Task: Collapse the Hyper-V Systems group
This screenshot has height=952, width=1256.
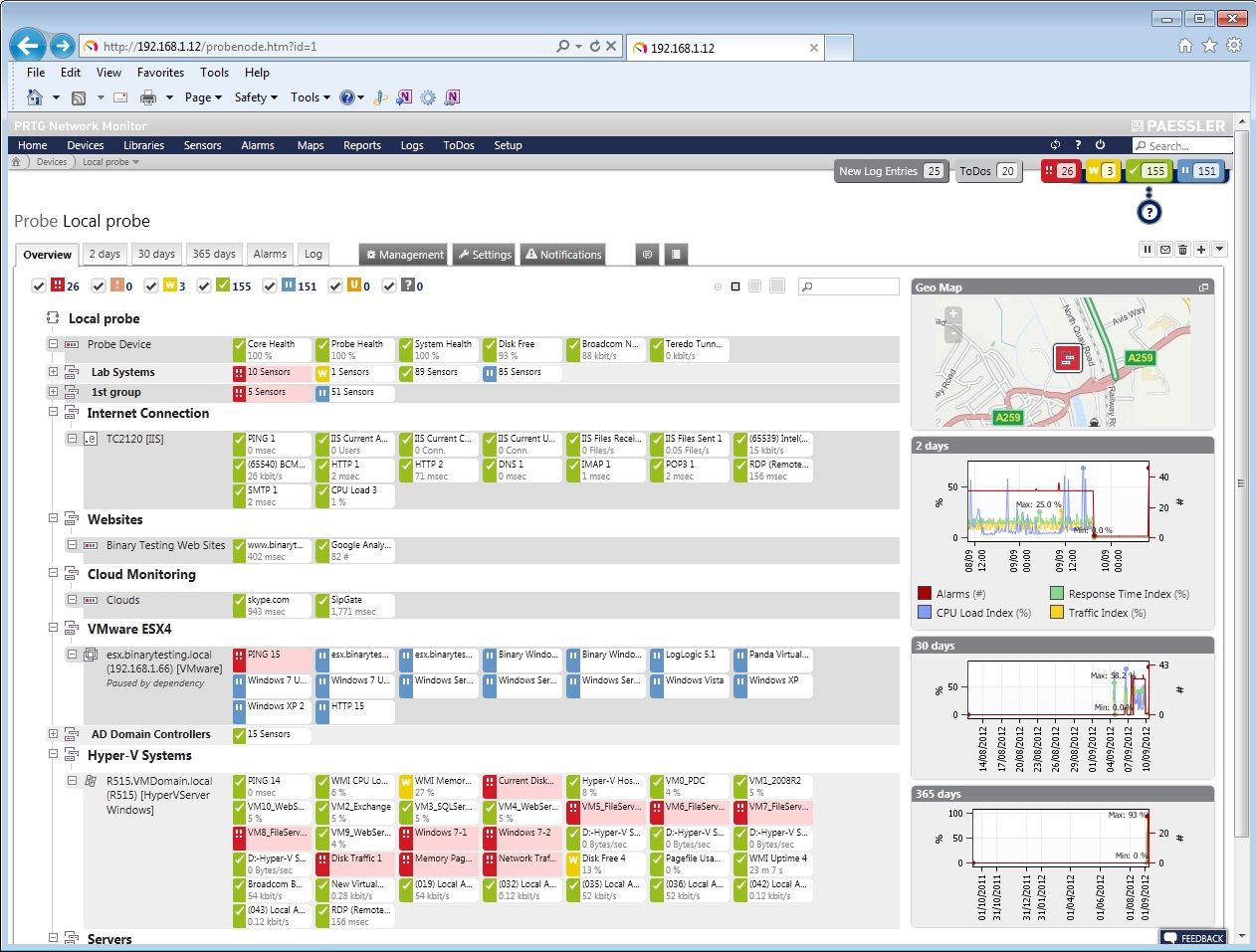Action: (x=53, y=754)
